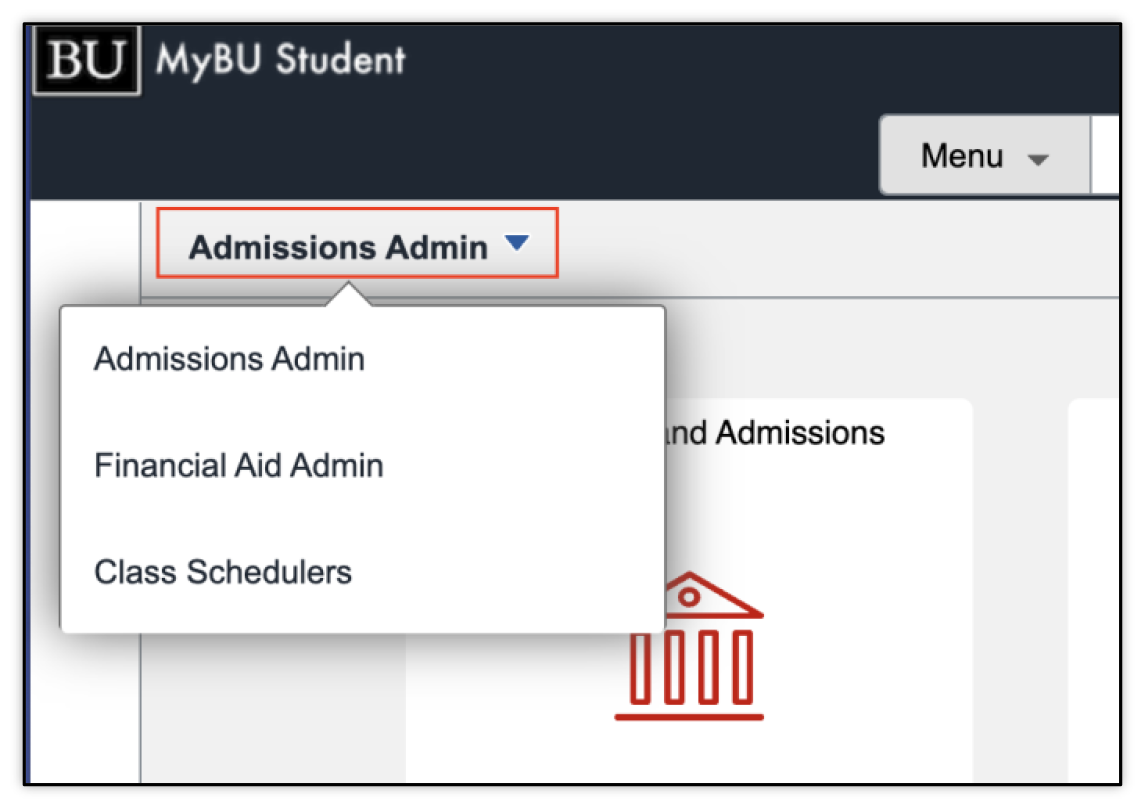Click the columns of the bank icon
Screen dimensions: 1143x810
[x=690, y=666]
